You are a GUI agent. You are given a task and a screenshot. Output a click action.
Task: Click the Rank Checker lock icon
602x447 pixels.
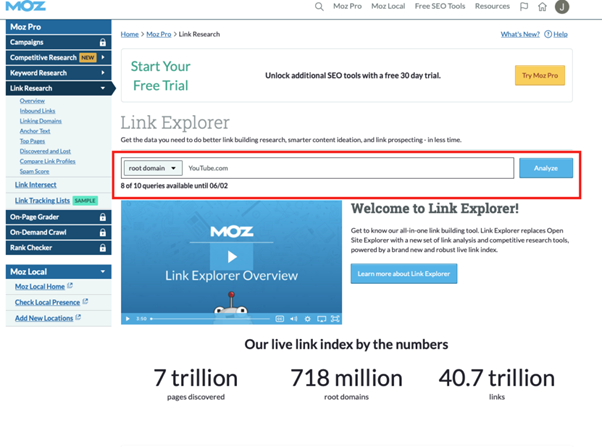click(x=103, y=248)
